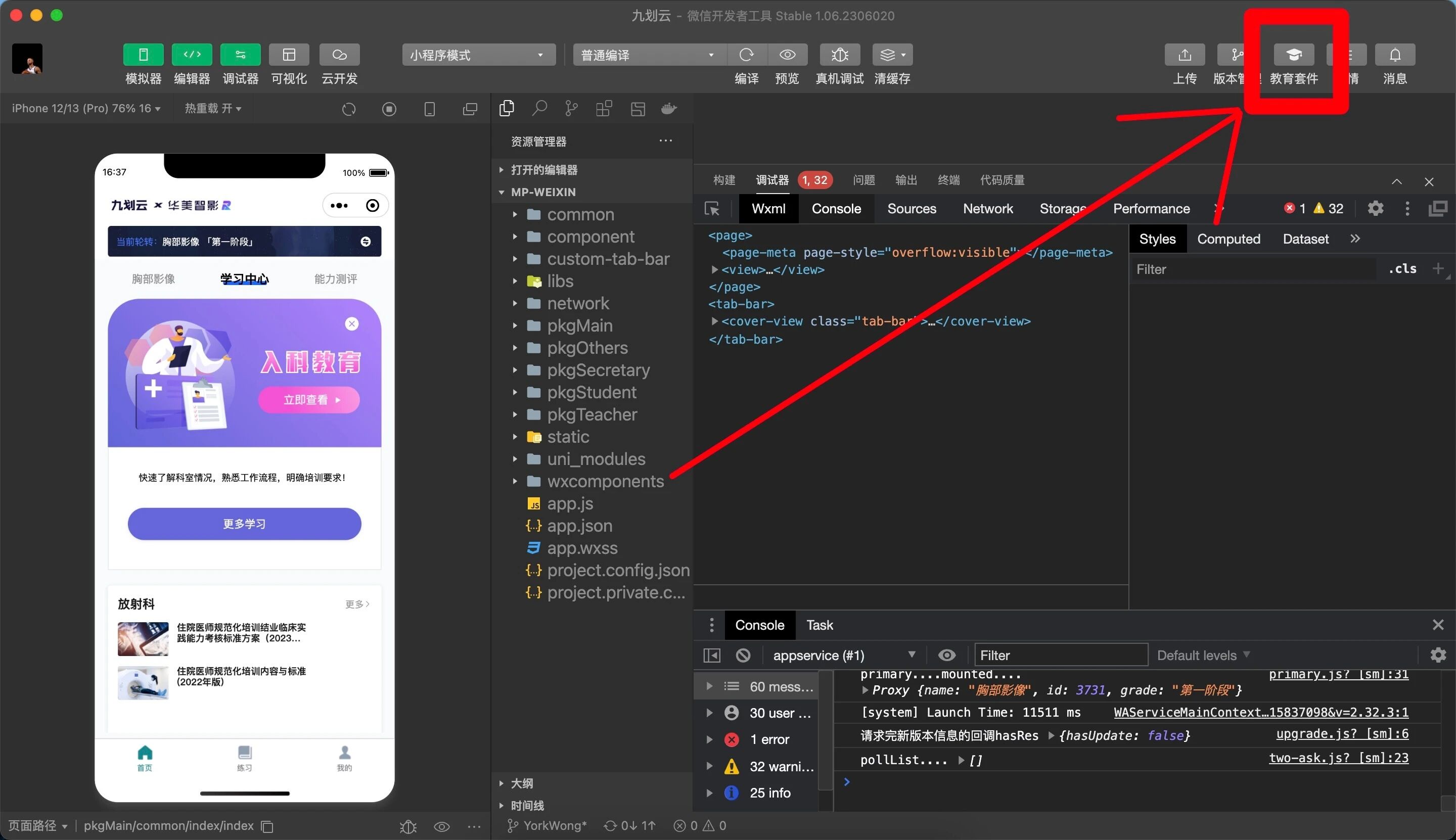Click the clear console ban icon
Image resolution: width=1456 pixels, height=840 pixels.
743,656
